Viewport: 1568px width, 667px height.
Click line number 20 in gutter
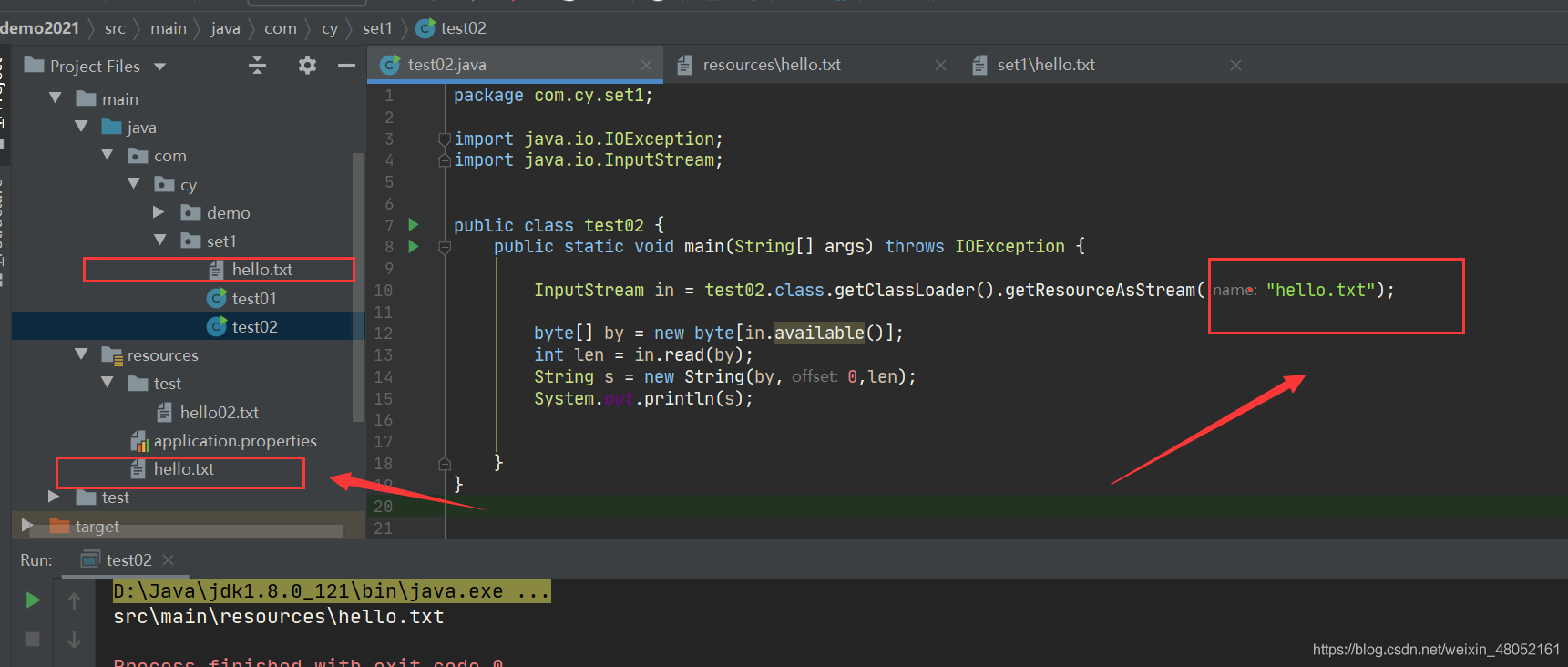click(x=383, y=506)
